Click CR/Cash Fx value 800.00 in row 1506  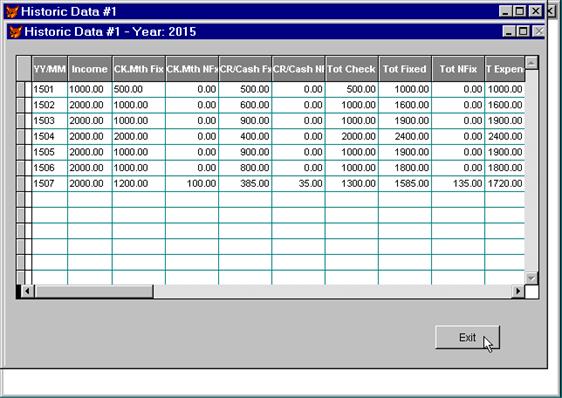245,168
